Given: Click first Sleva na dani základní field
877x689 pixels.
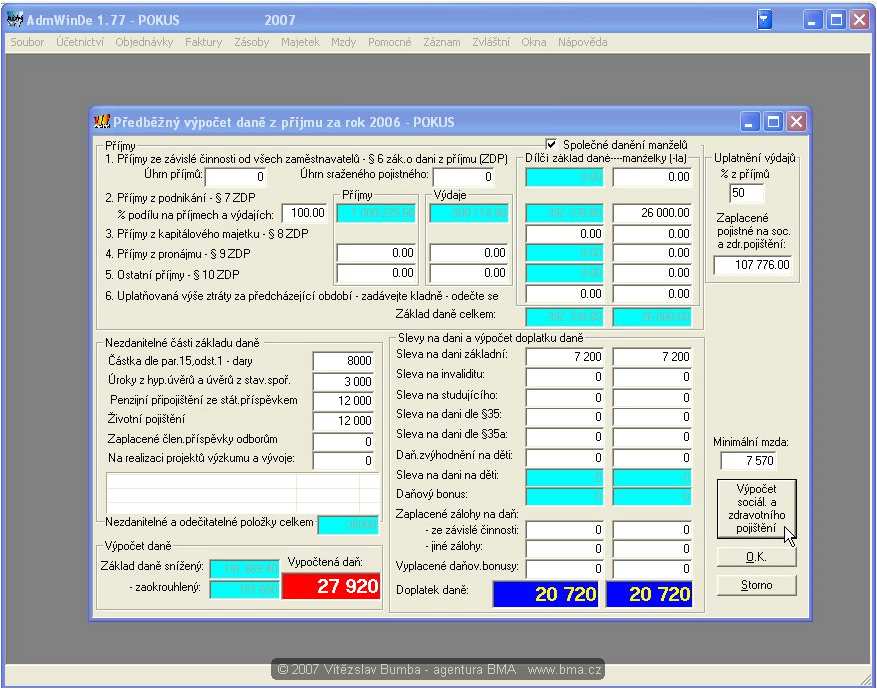Looking at the screenshot, I should [x=565, y=357].
